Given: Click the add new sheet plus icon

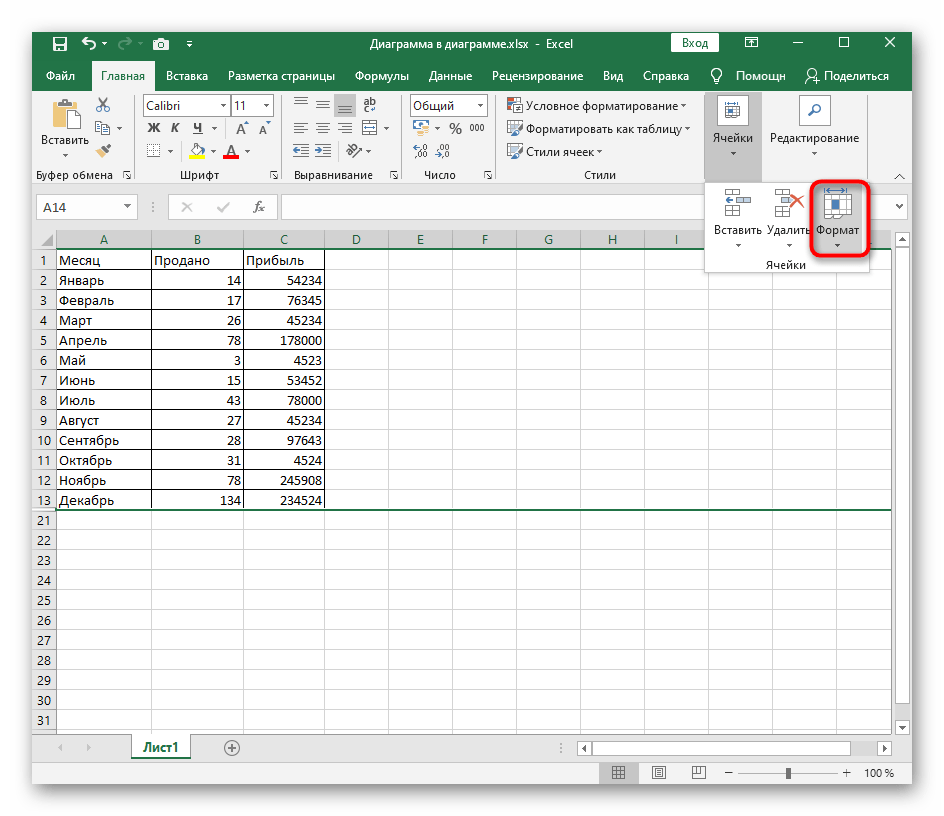Looking at the screenshot, I should point(232,747).
